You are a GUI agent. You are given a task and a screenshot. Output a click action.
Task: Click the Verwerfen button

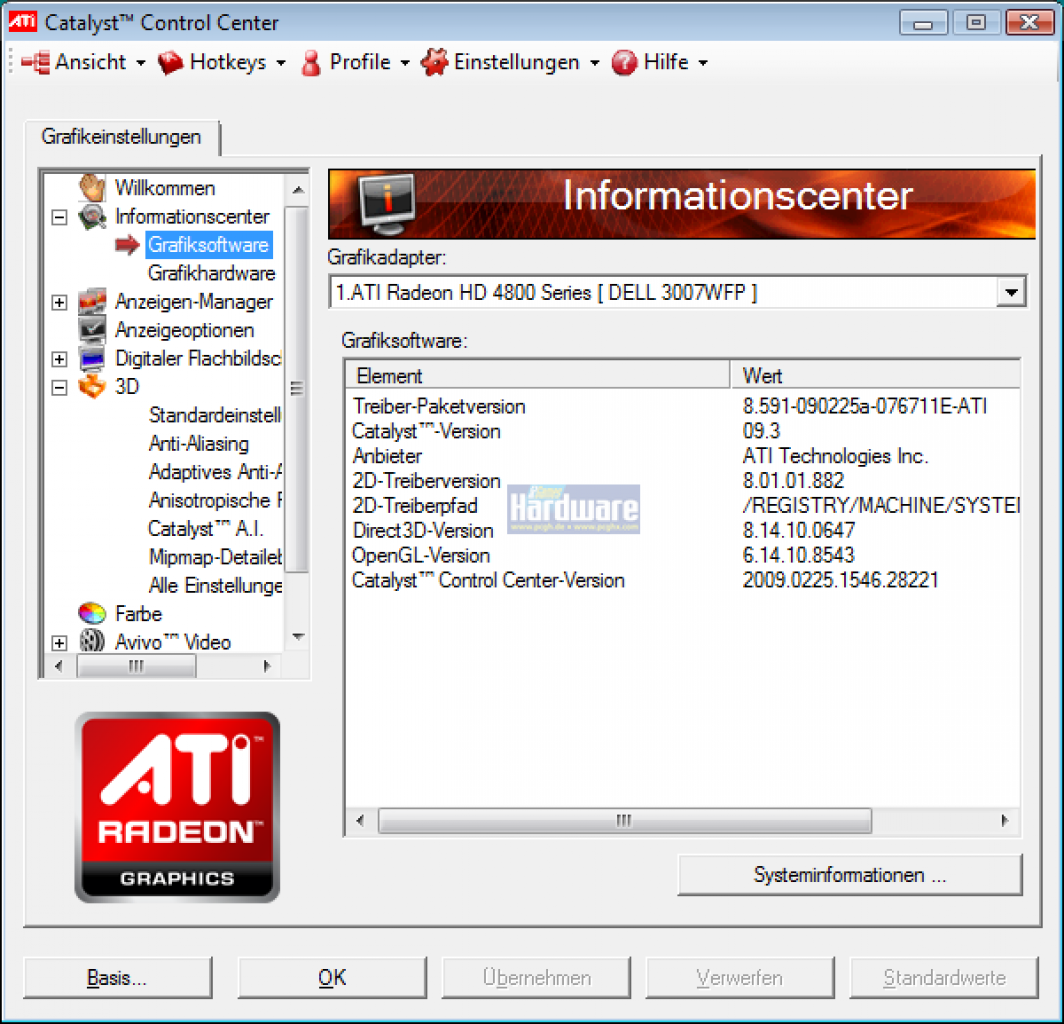coord(740,978)
